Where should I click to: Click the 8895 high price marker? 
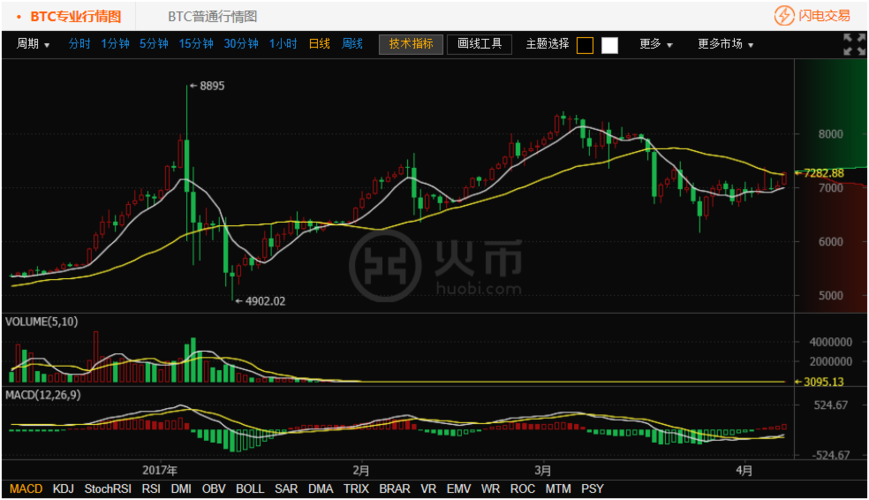(x=211, y=87)
